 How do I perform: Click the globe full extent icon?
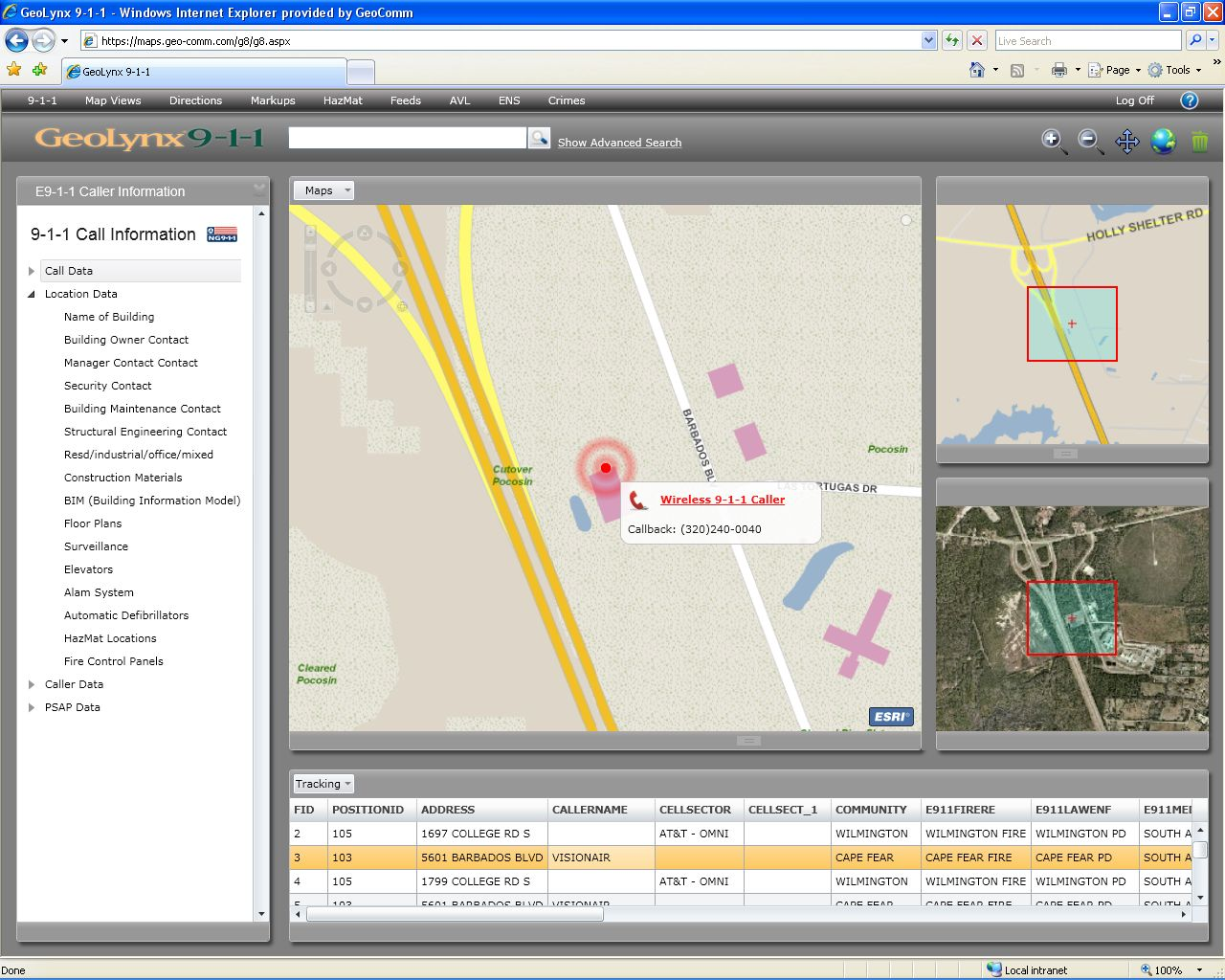pyautogui.click(x=1163, y=142)
